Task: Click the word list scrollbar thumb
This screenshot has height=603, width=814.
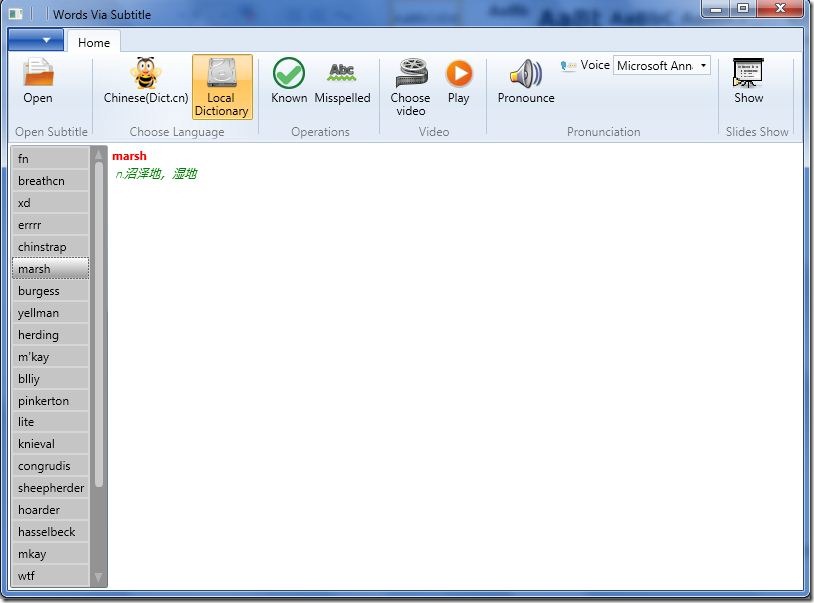Action: (98, 320)
